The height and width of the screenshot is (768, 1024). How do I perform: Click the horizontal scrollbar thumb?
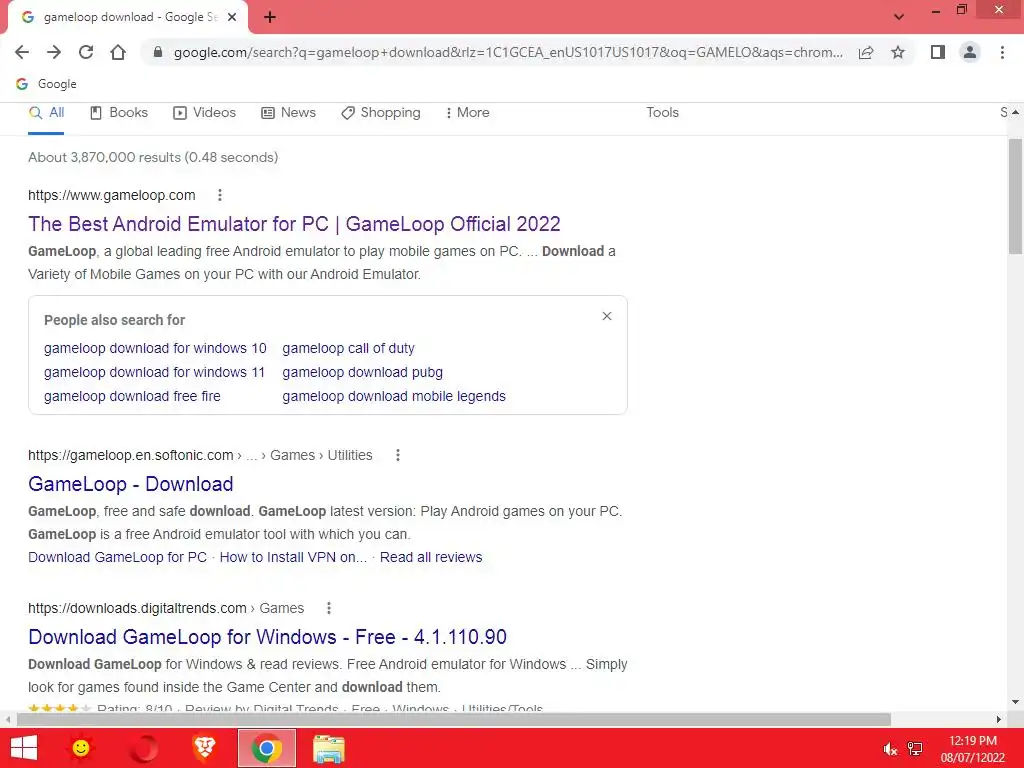pos(454,719)
